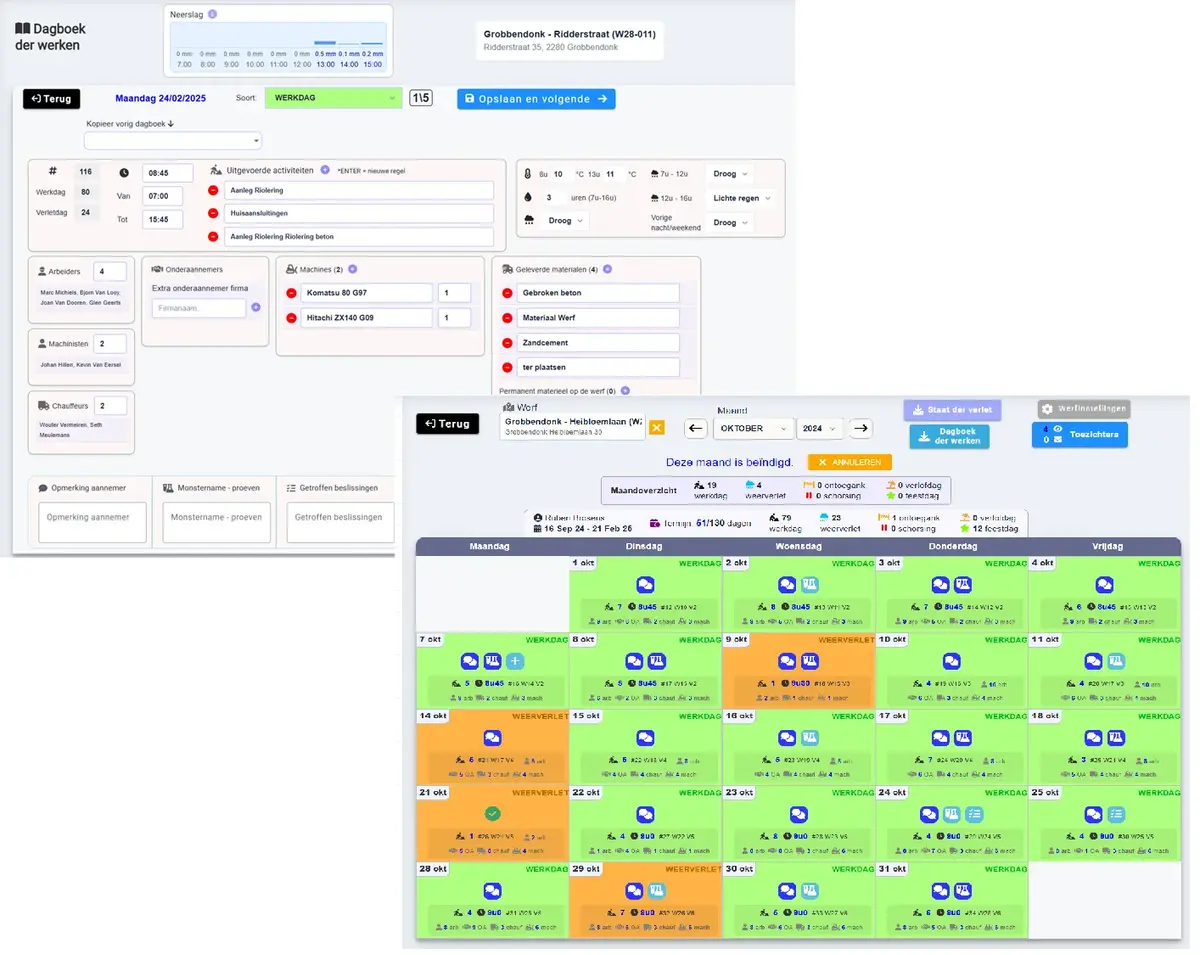
Task: Open Werfinstellingen settings
Action: [x=1083, y=409]
